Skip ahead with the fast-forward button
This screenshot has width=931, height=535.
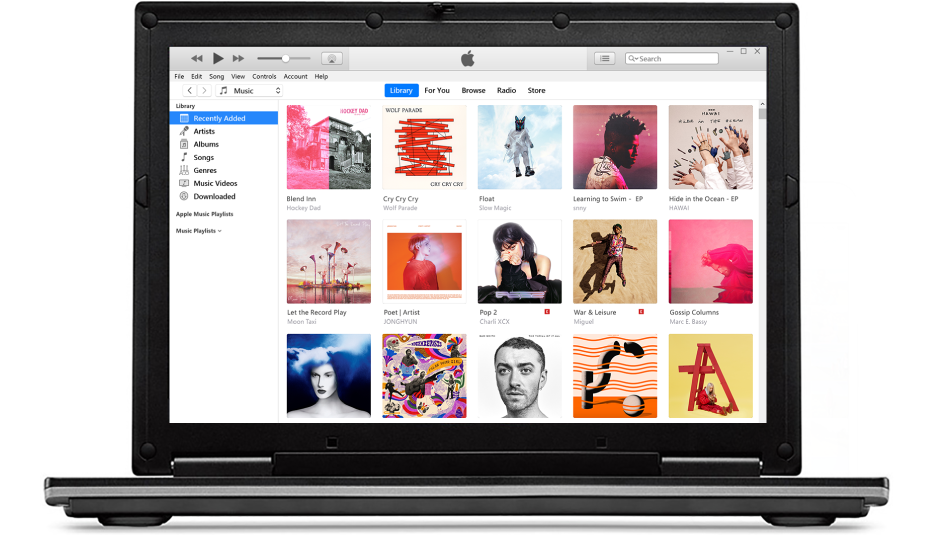point(238,58)
